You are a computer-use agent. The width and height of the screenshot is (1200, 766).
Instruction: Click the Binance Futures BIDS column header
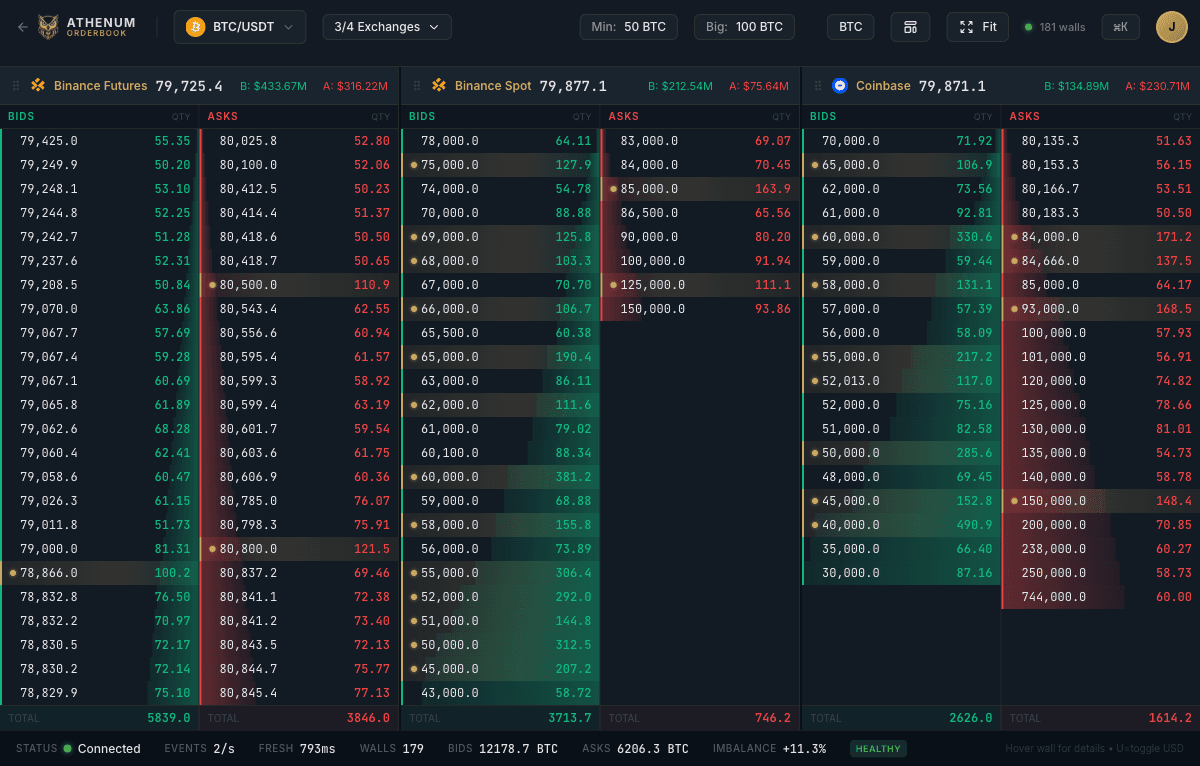pos(21,117)
